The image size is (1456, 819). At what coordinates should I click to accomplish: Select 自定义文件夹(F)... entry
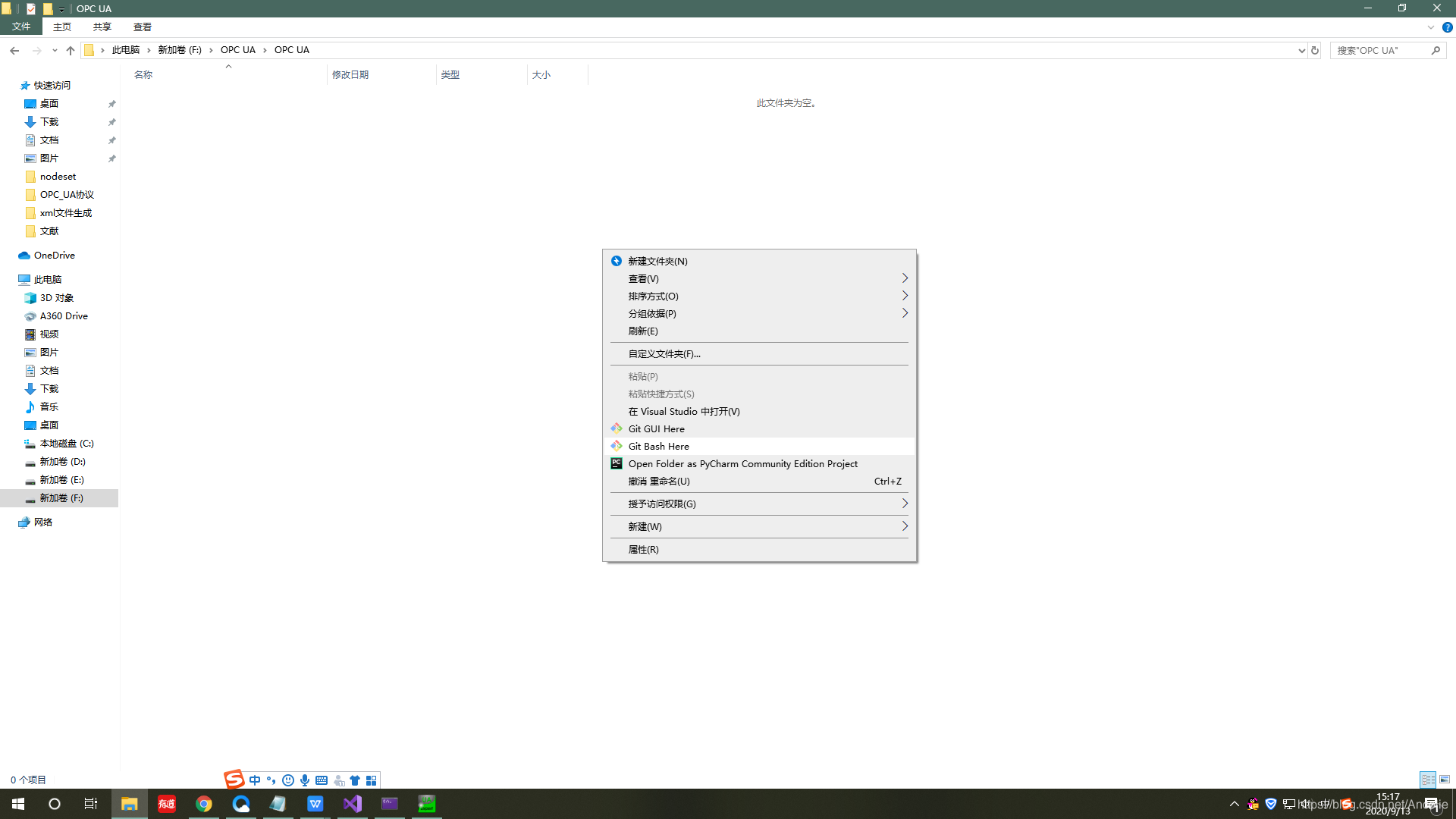click(759, 353)
